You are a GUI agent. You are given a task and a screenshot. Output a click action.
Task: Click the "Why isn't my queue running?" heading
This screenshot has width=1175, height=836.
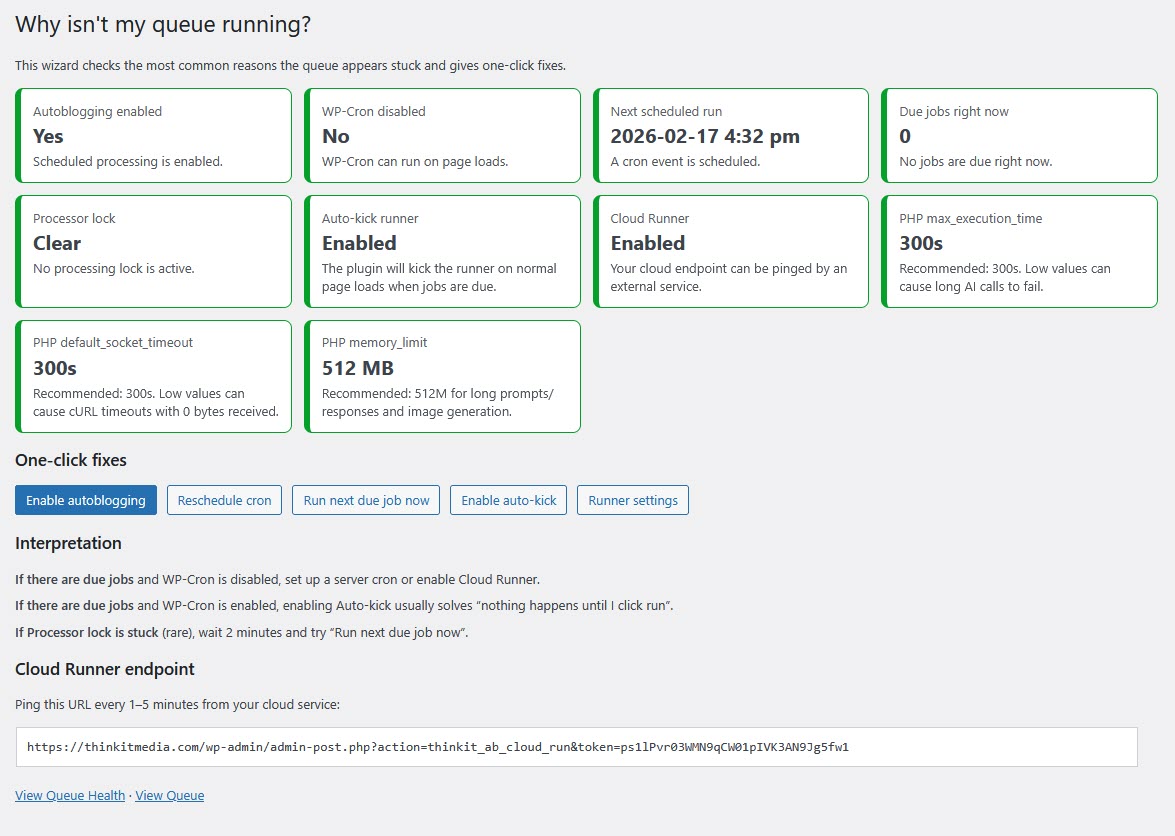click(x=163, y=26)
